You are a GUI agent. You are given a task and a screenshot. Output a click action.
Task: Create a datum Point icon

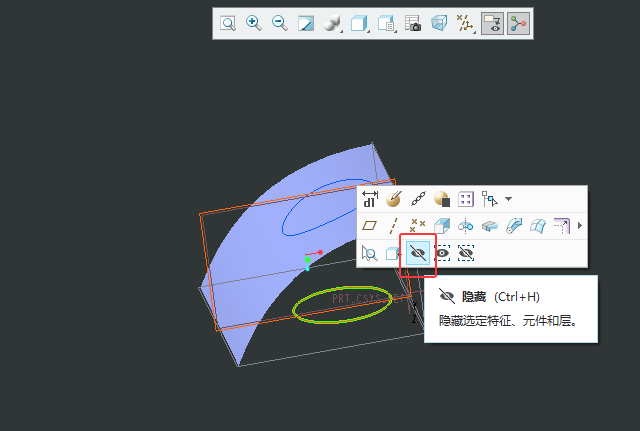[x=418, y=226]
